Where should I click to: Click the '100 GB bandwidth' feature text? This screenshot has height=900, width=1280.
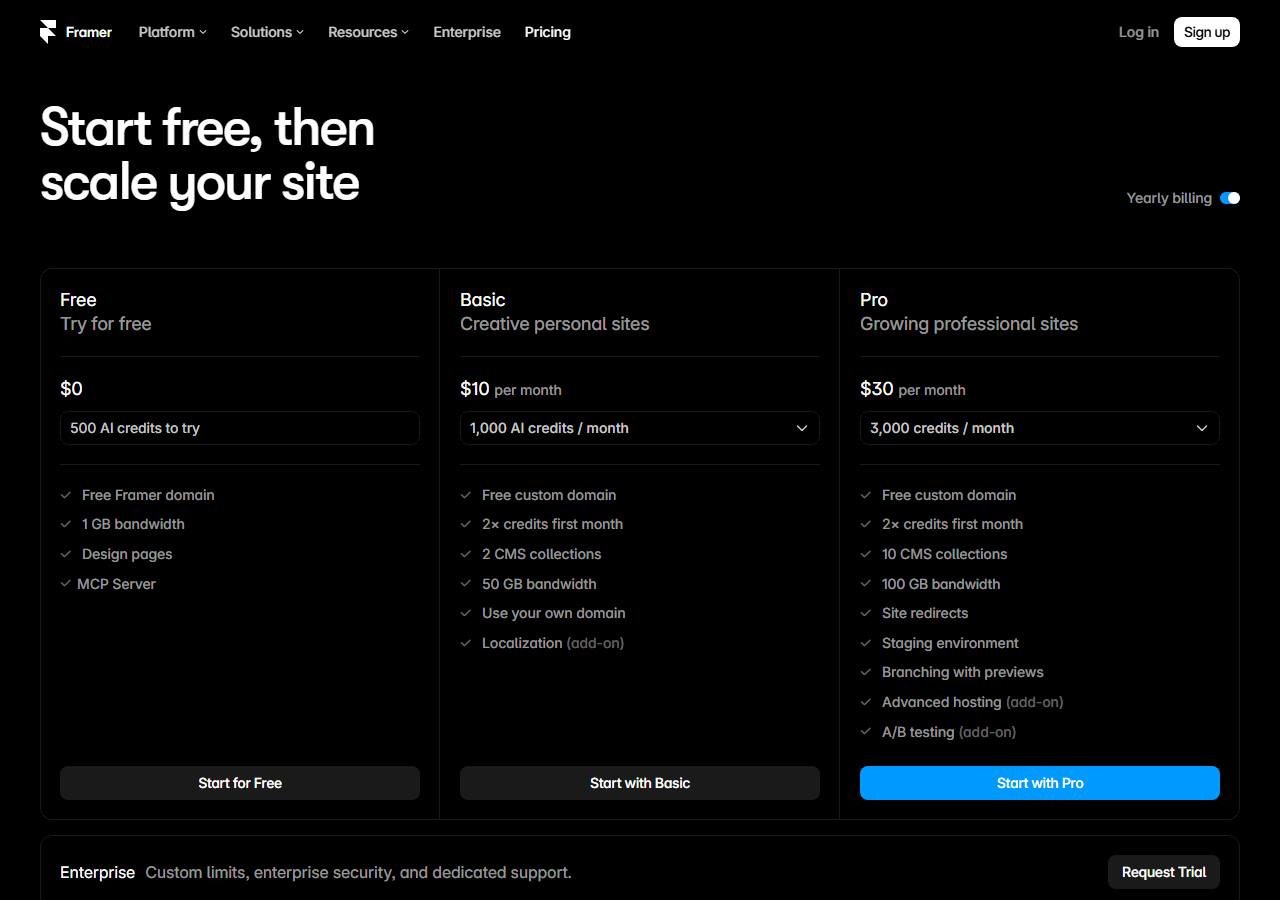point(941,584)
